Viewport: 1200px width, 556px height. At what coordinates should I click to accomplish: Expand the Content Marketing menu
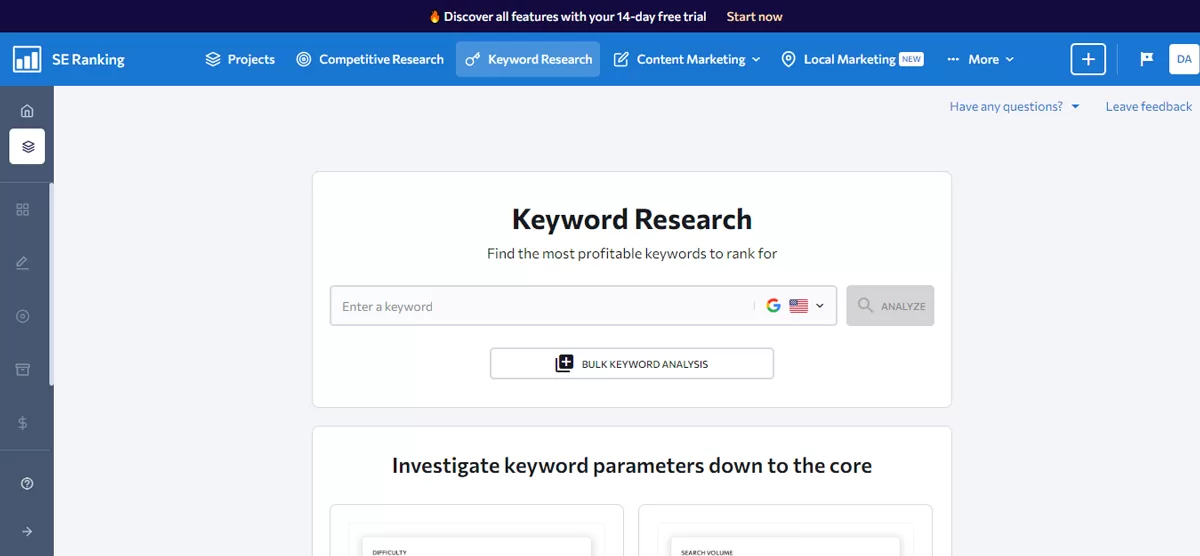click(x=687, y=59)
